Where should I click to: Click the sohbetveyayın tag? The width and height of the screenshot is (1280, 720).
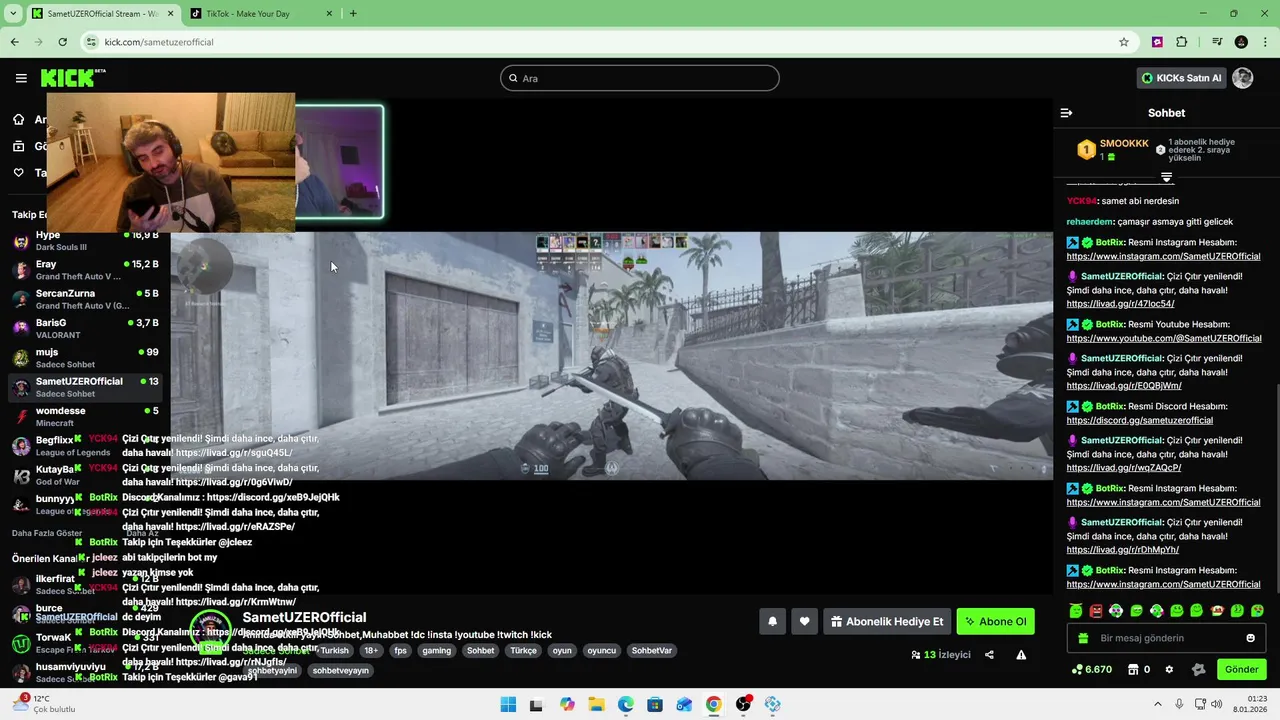(x=340, y=670)
